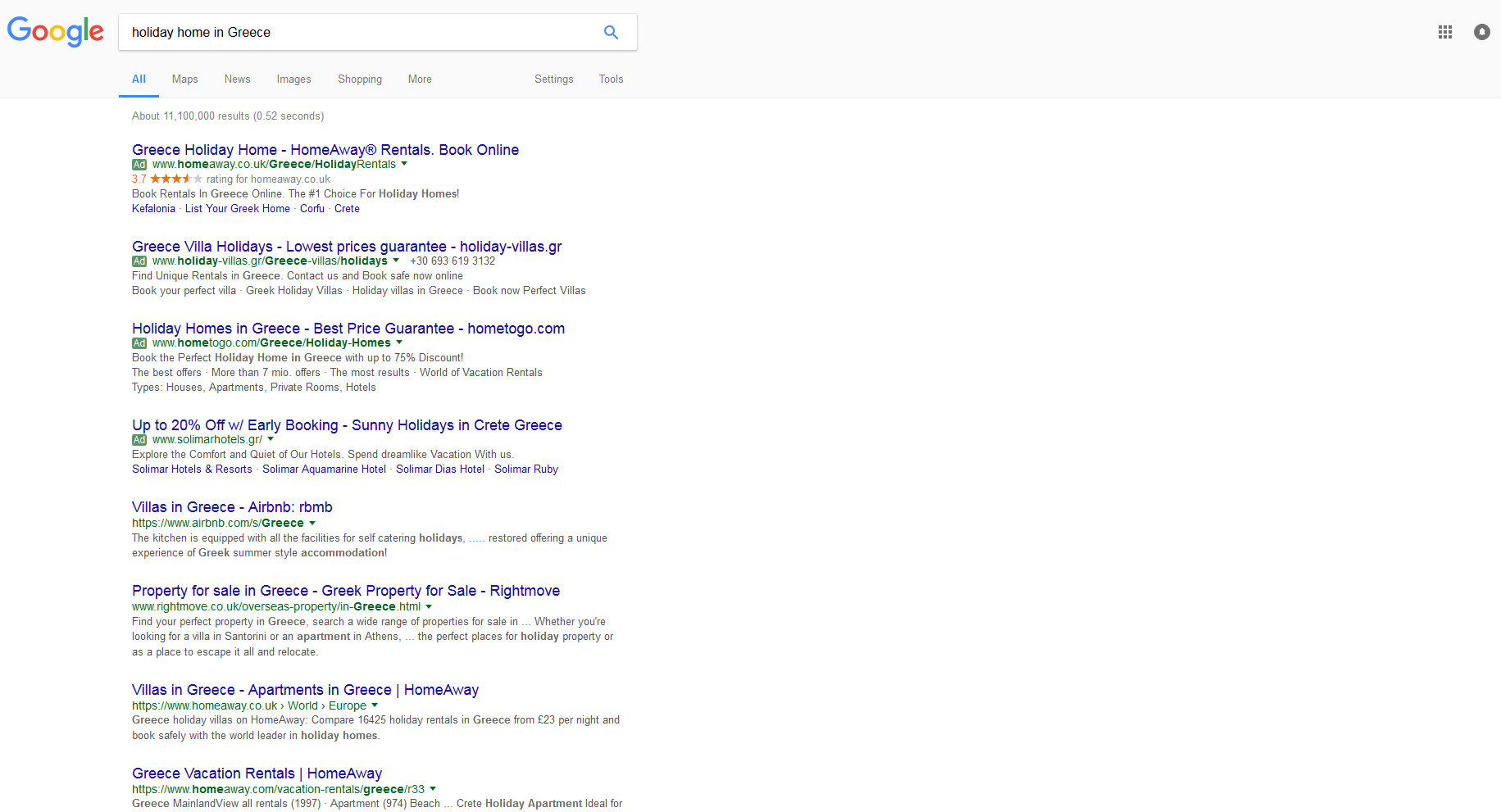Click the Ad badge for hometogo.com
The height and width of the screenshot is (812, 1501).
(x=139, y=343)
